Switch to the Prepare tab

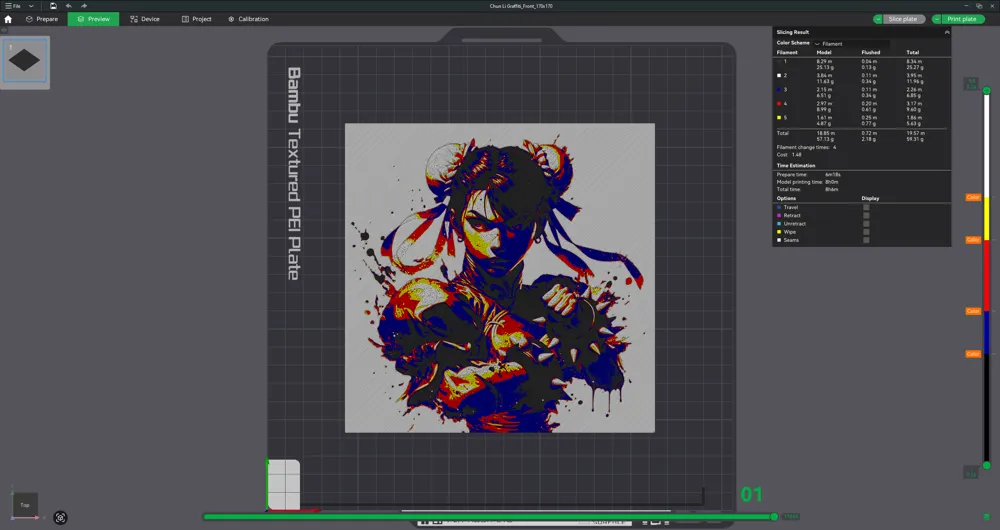(41, 19)
